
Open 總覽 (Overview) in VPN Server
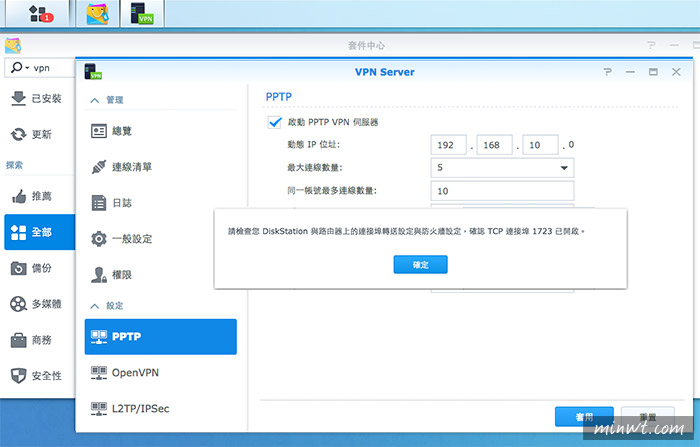161,131
